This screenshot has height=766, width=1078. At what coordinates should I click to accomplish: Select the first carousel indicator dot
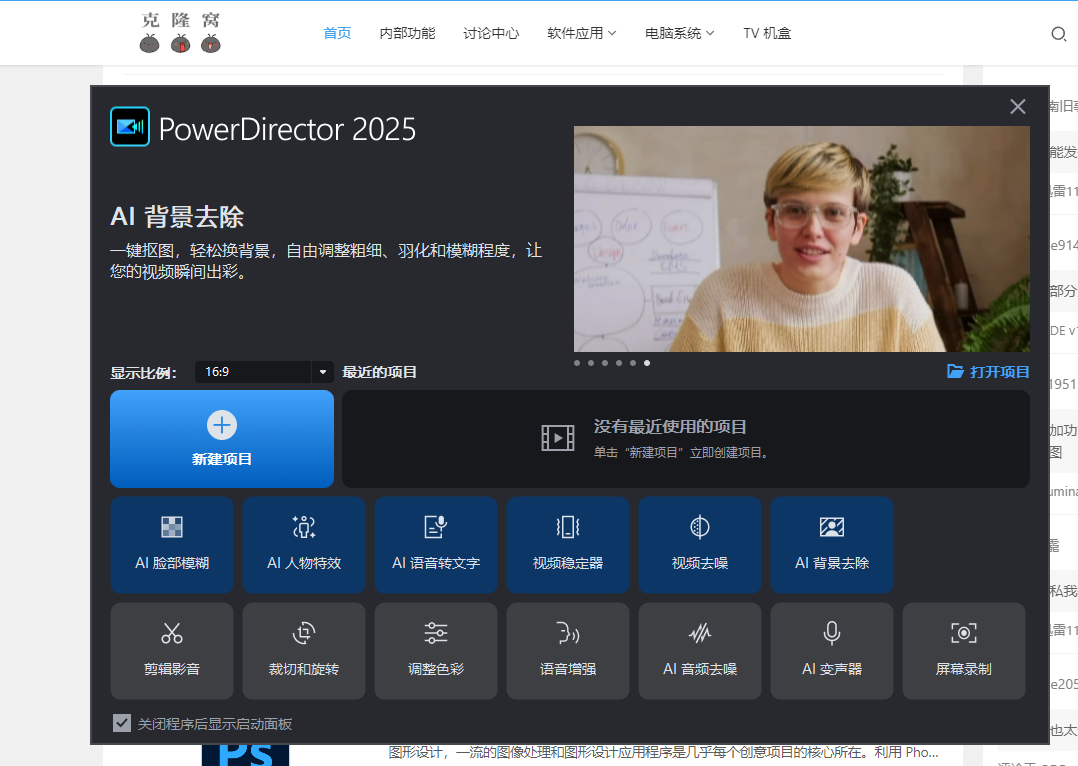pos(577,363)
